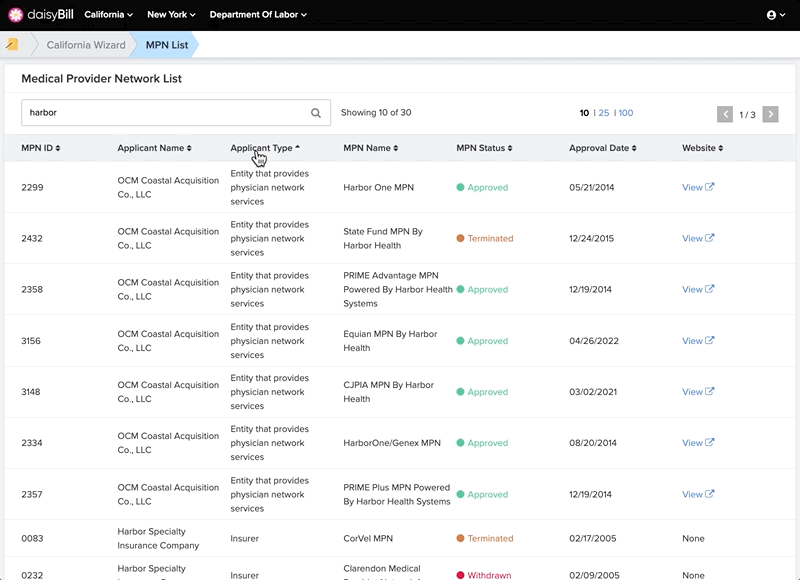Sort table by MPN Status column

point(484,148)
